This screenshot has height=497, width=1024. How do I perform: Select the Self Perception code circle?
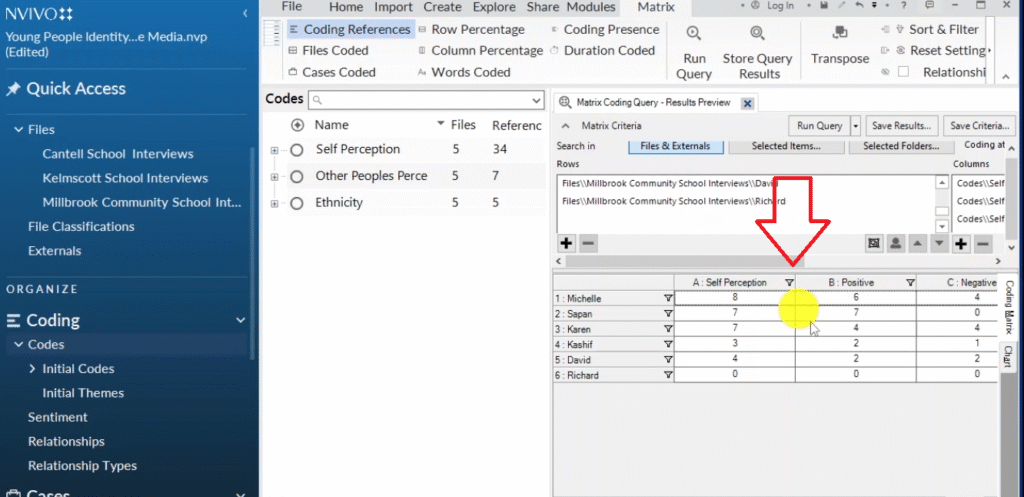(296, 150)
